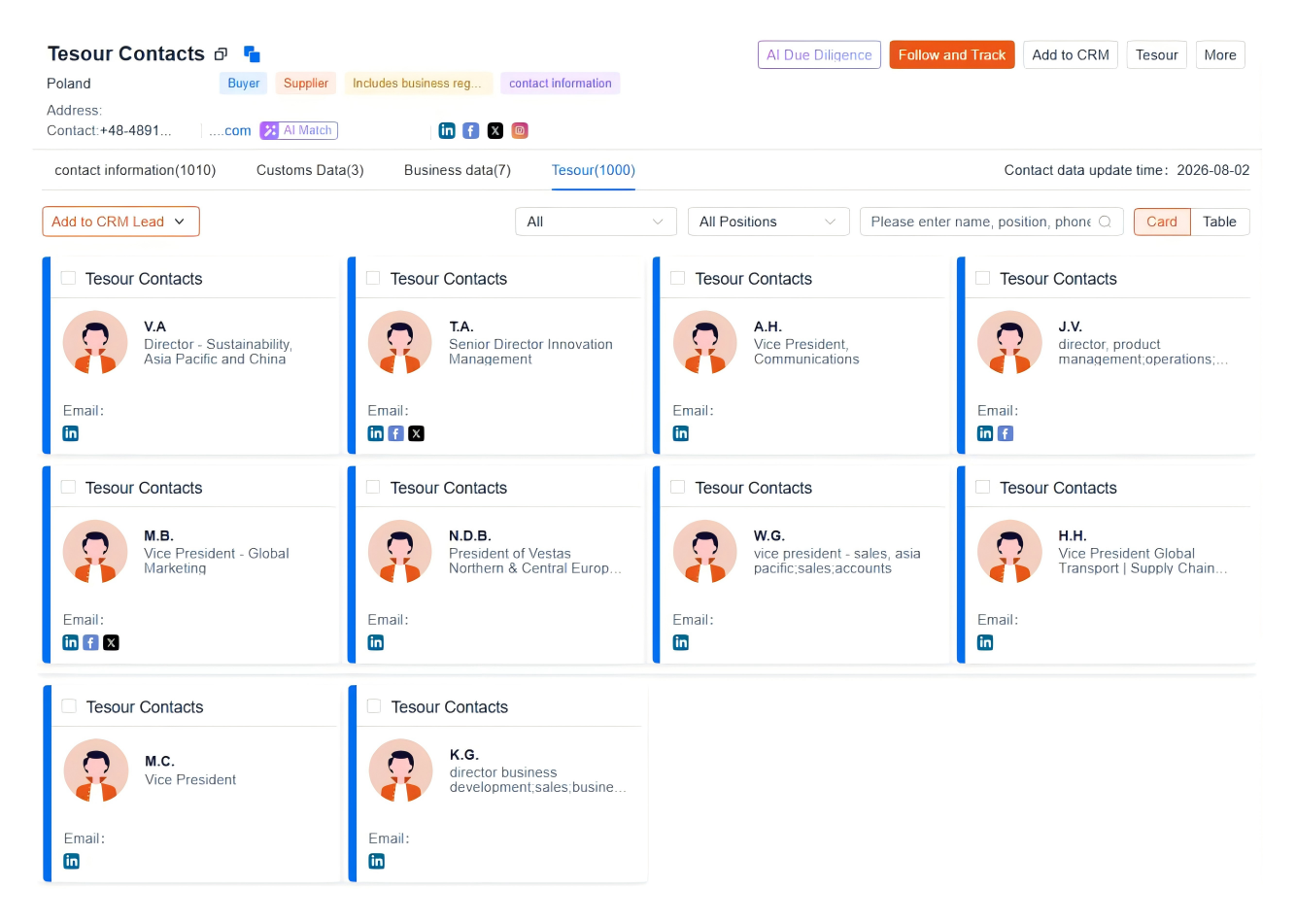Tick the checkbox on W.G.'s card

tap(678, 487)
